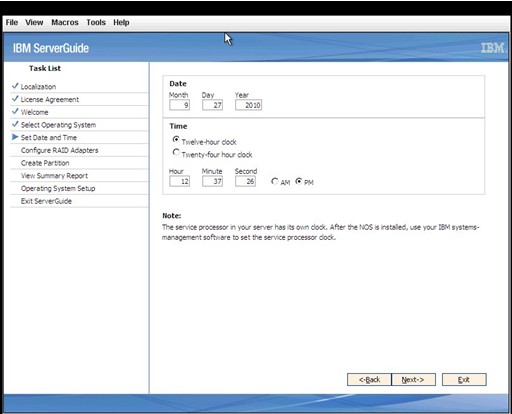Open the Tools menu
This screenshot has width=512, height=414.
(x=96, y=22)
